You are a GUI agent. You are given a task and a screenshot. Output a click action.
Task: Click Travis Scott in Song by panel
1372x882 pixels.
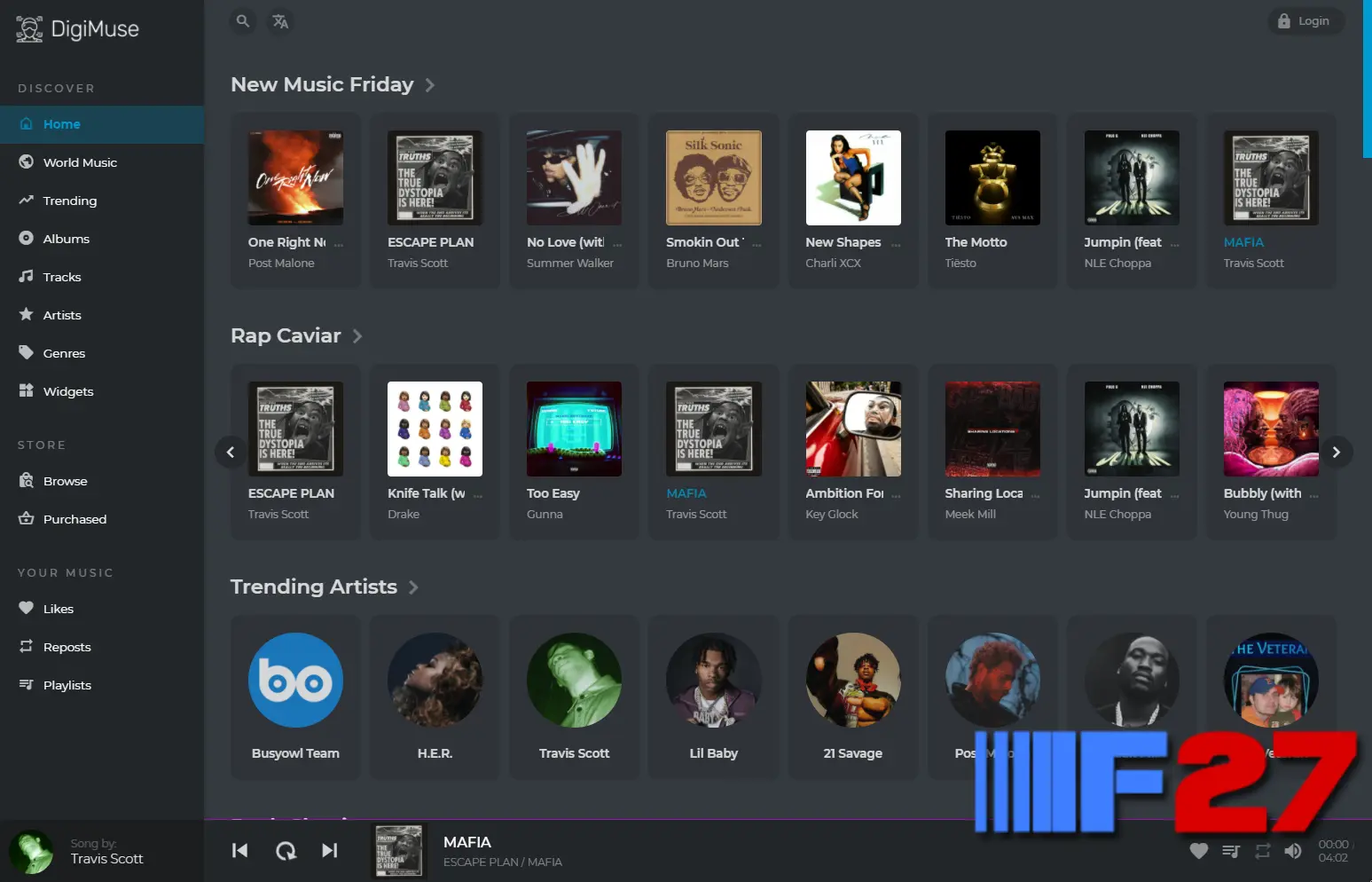pos(106,859)
